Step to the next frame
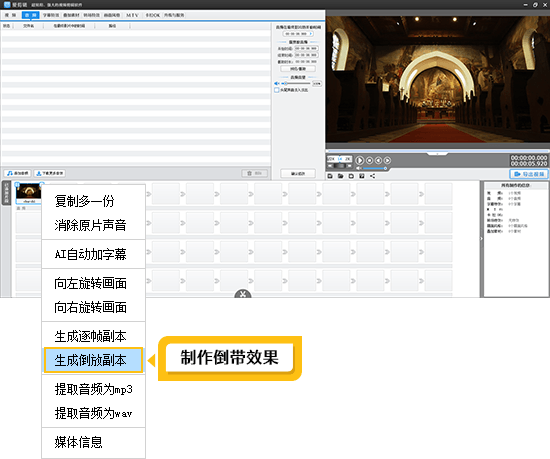 (387, 160)
